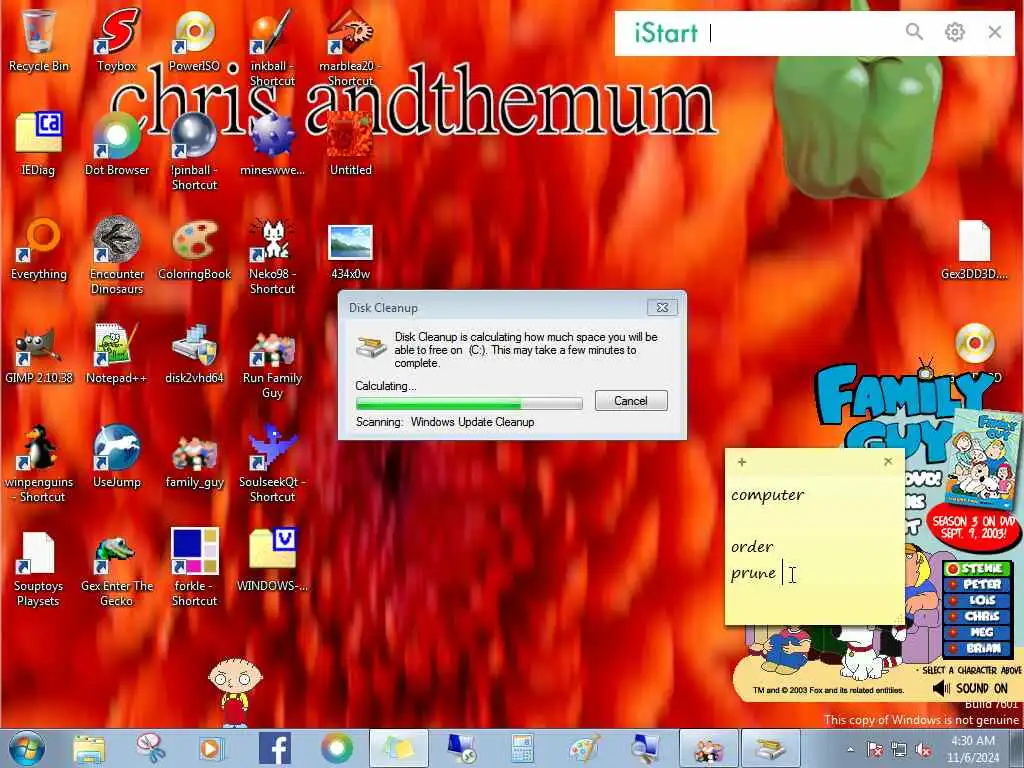Focus the iStart search input field

pyautogui.click(x=802, y=33)
